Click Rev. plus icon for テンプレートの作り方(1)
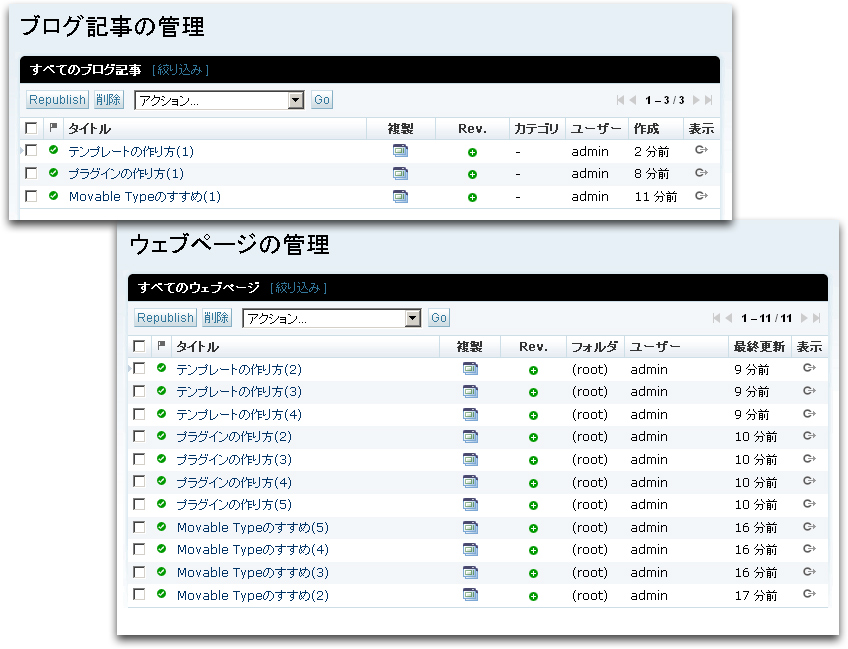 click(x=472, y=153)
